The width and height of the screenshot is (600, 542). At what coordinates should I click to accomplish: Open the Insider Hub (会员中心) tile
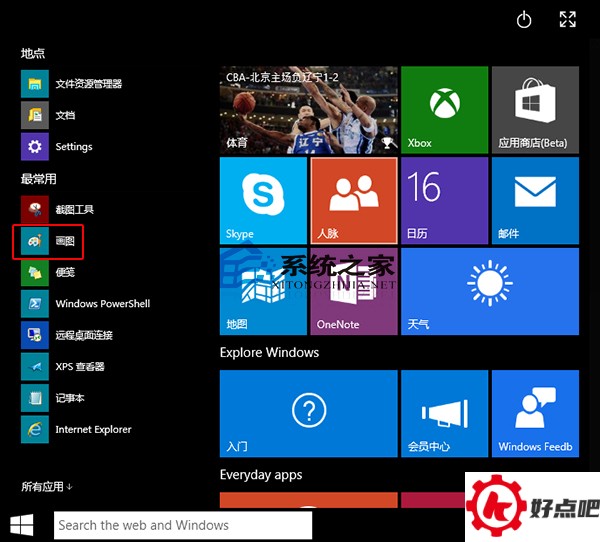tap(445, 413)
